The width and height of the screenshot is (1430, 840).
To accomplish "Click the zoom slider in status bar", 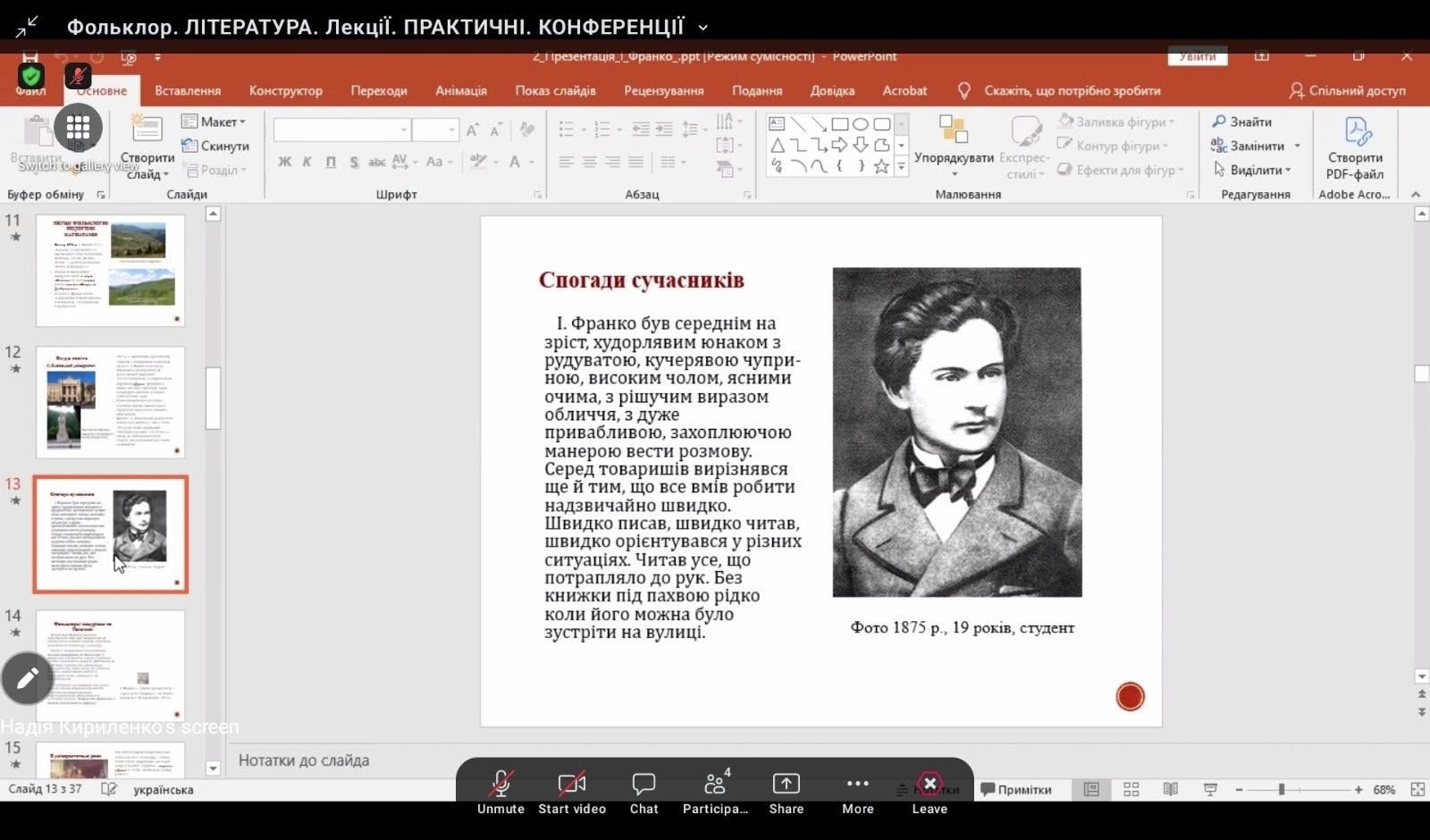I will (x=1282, y=789).
